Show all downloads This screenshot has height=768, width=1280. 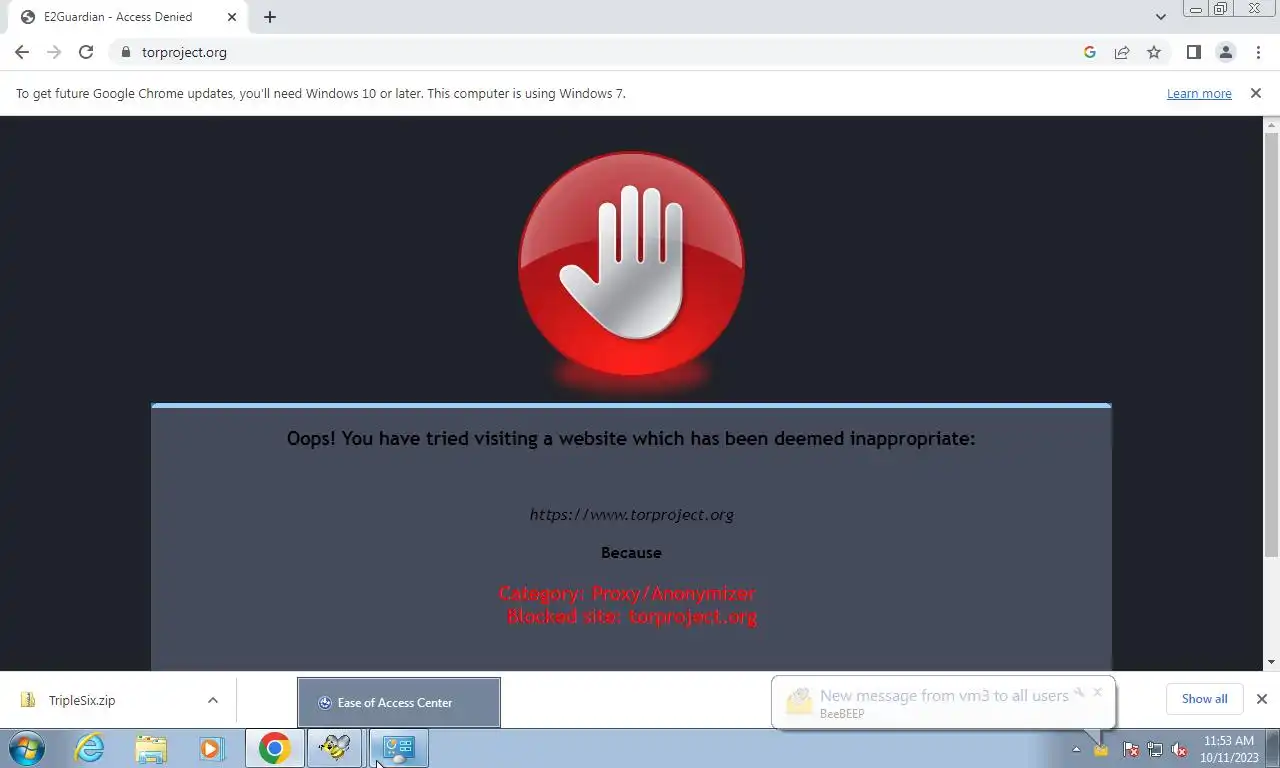1204,699
